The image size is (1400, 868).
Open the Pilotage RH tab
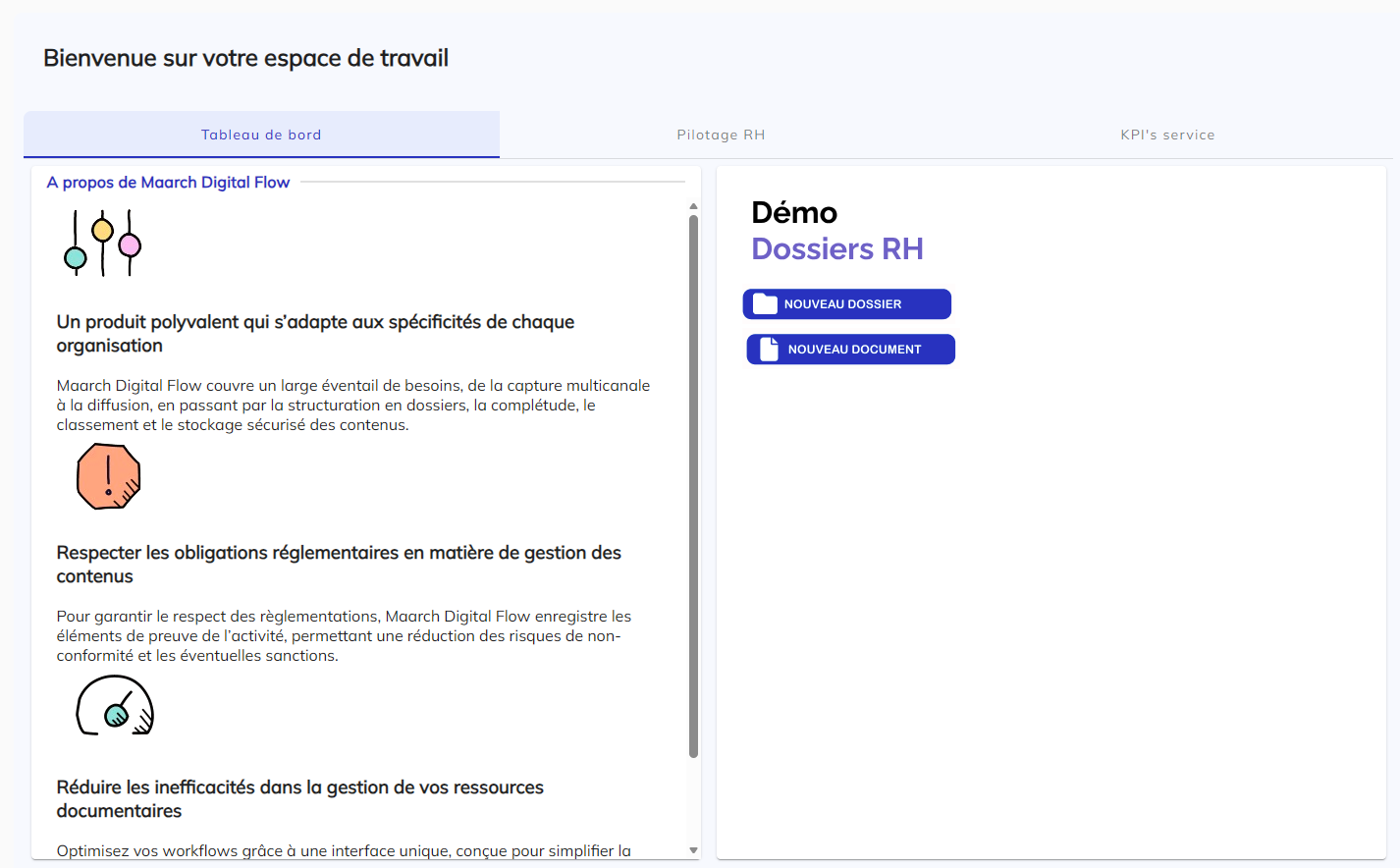click(x=721, y=135)
